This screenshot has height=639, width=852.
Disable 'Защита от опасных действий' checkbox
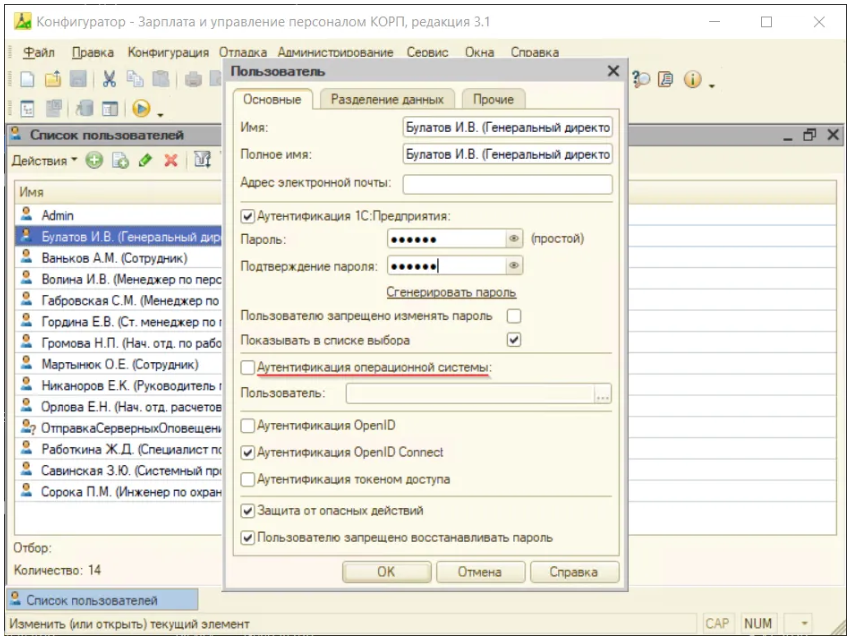pos(248,511)
